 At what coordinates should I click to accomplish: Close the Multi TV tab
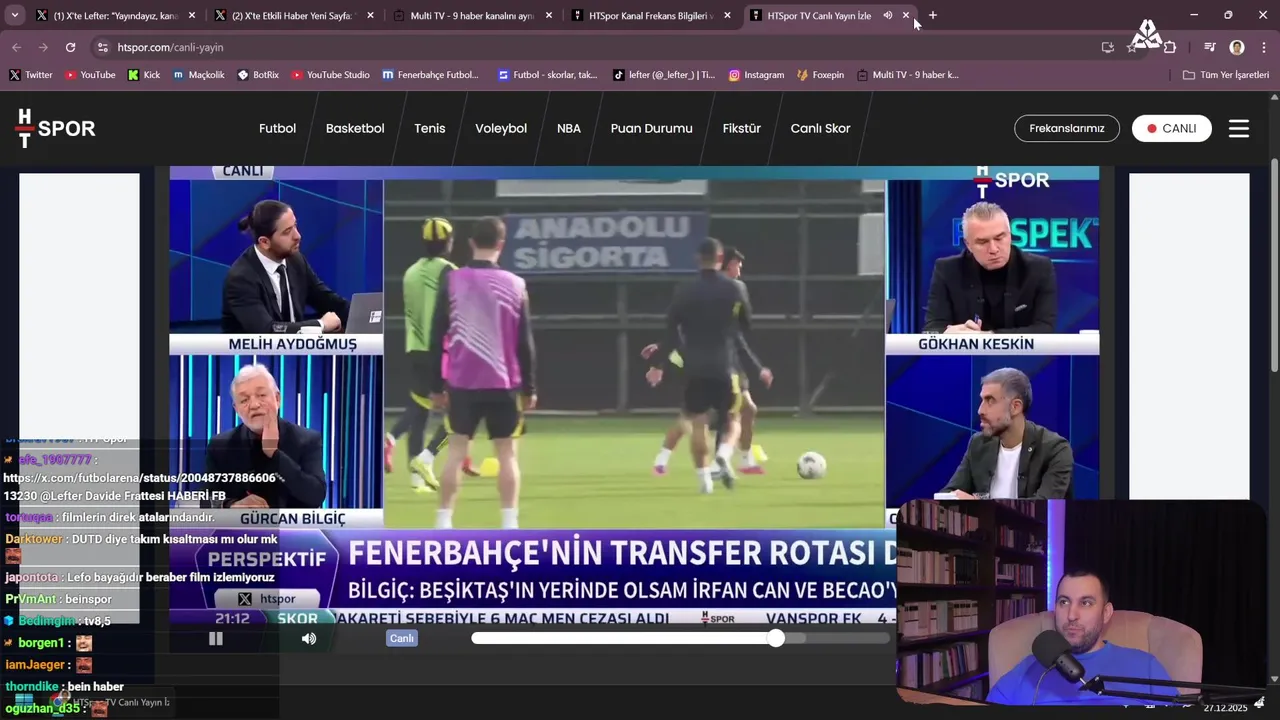click(548, 15)
